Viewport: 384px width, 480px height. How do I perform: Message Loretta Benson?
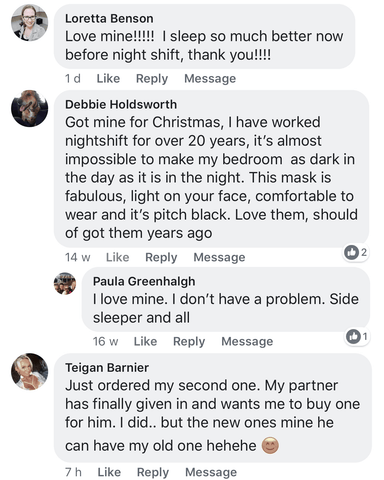tap(210, 79)
